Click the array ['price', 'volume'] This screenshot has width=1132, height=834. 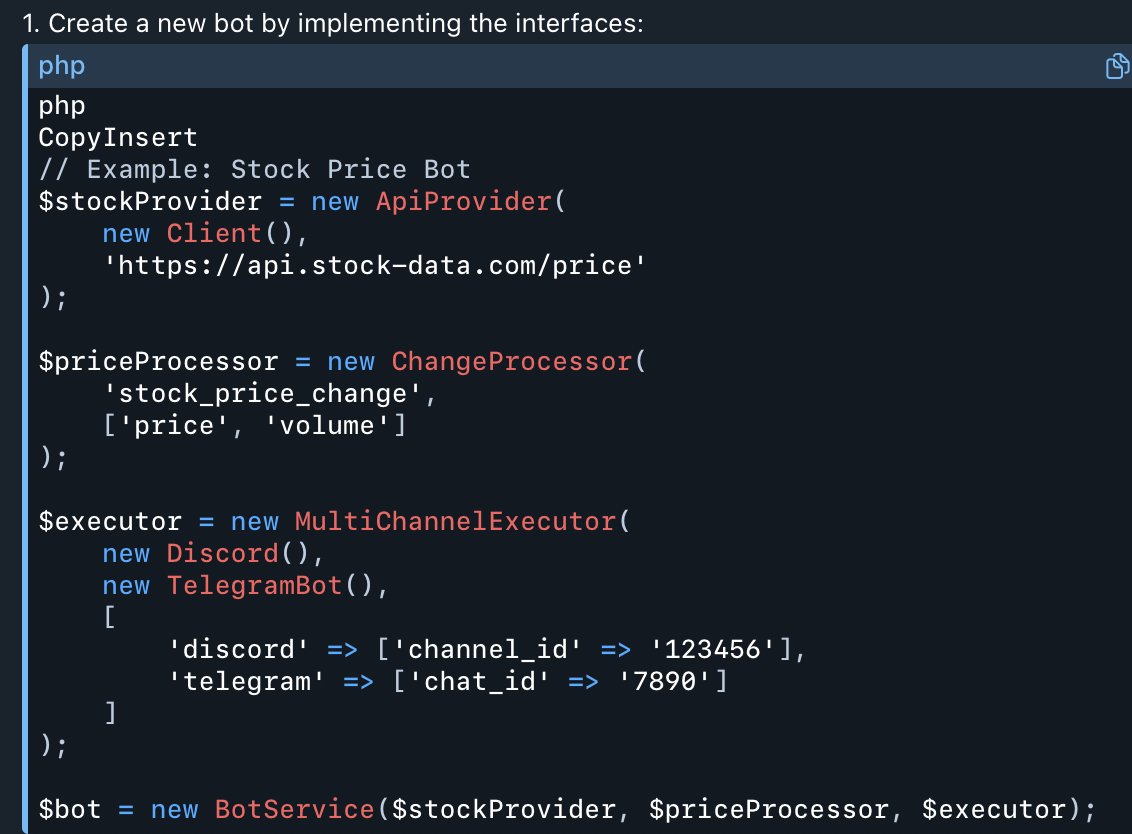pos(254,425)
